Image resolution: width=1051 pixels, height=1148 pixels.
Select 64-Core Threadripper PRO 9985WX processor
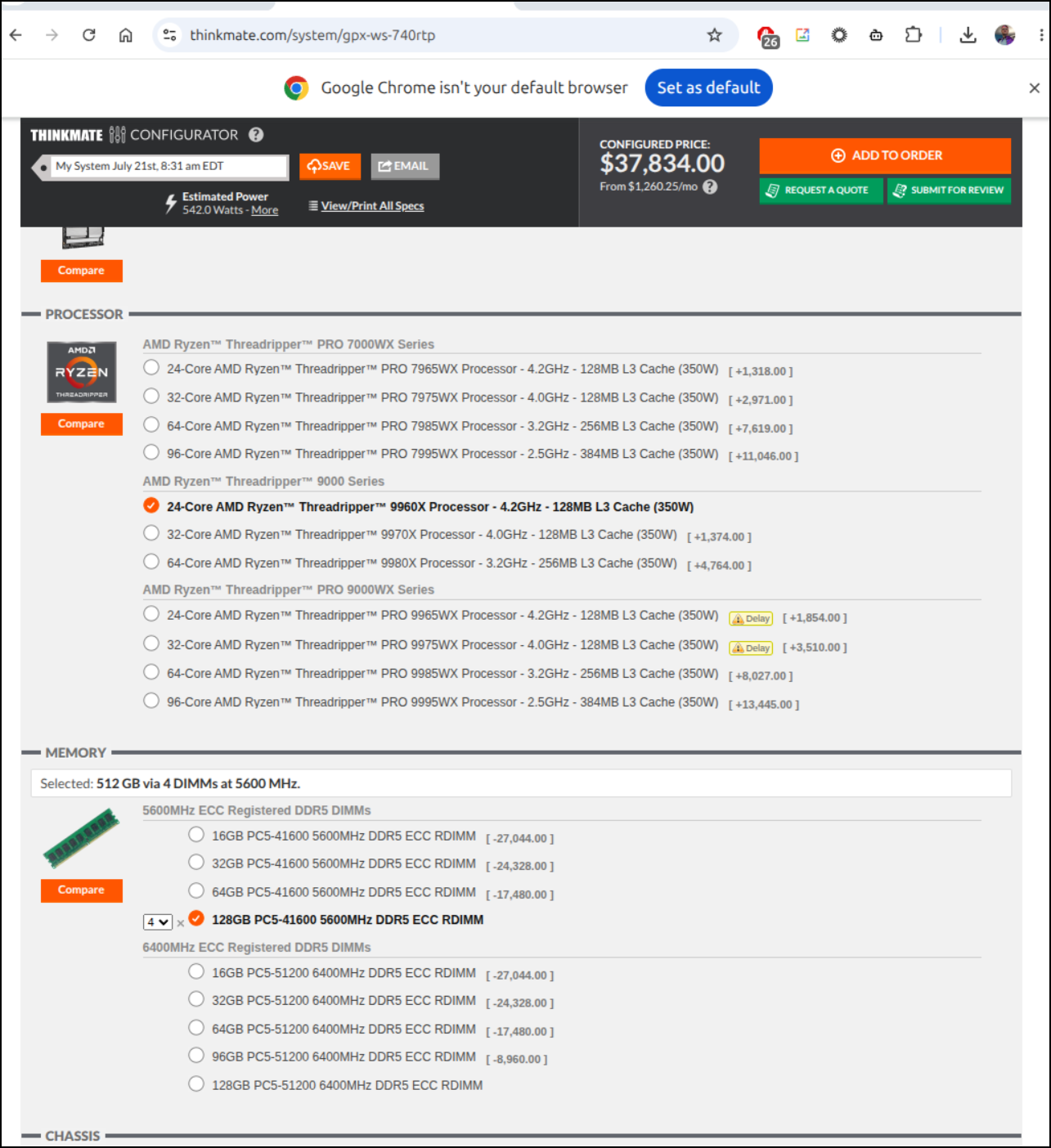tap(151, 673)
